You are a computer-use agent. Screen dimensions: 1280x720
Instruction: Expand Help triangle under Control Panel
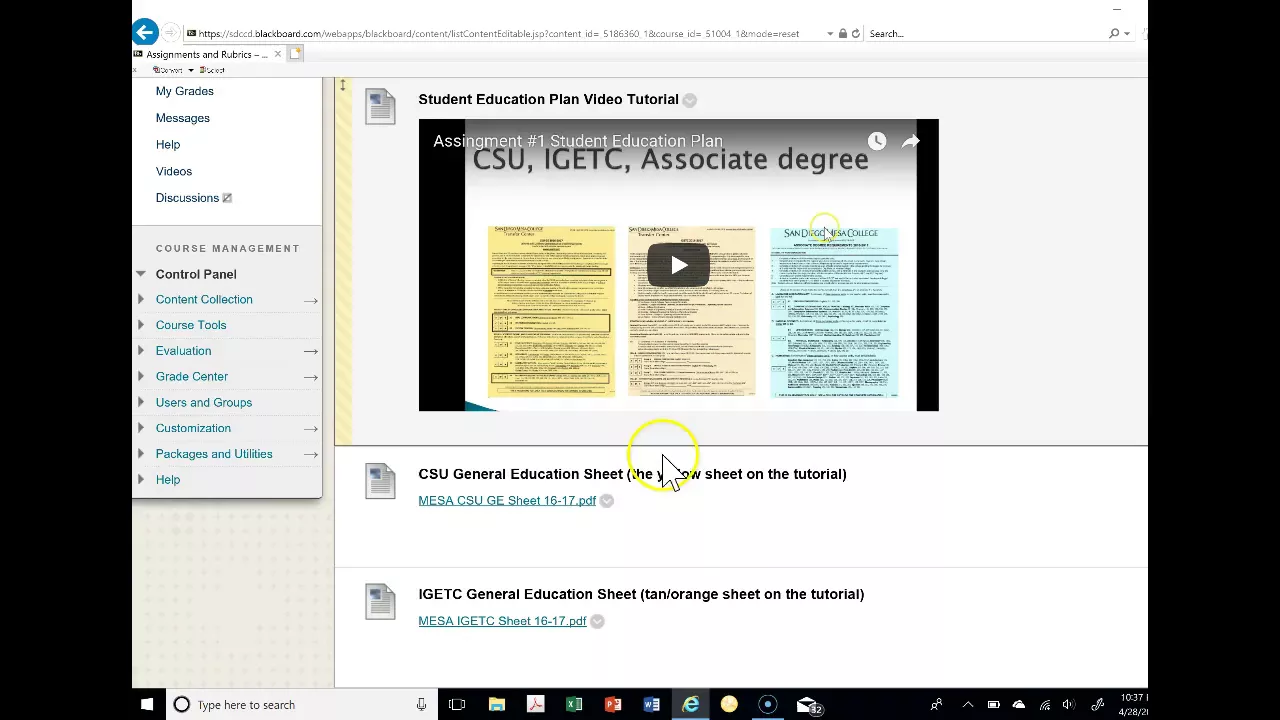pos(141,480)
